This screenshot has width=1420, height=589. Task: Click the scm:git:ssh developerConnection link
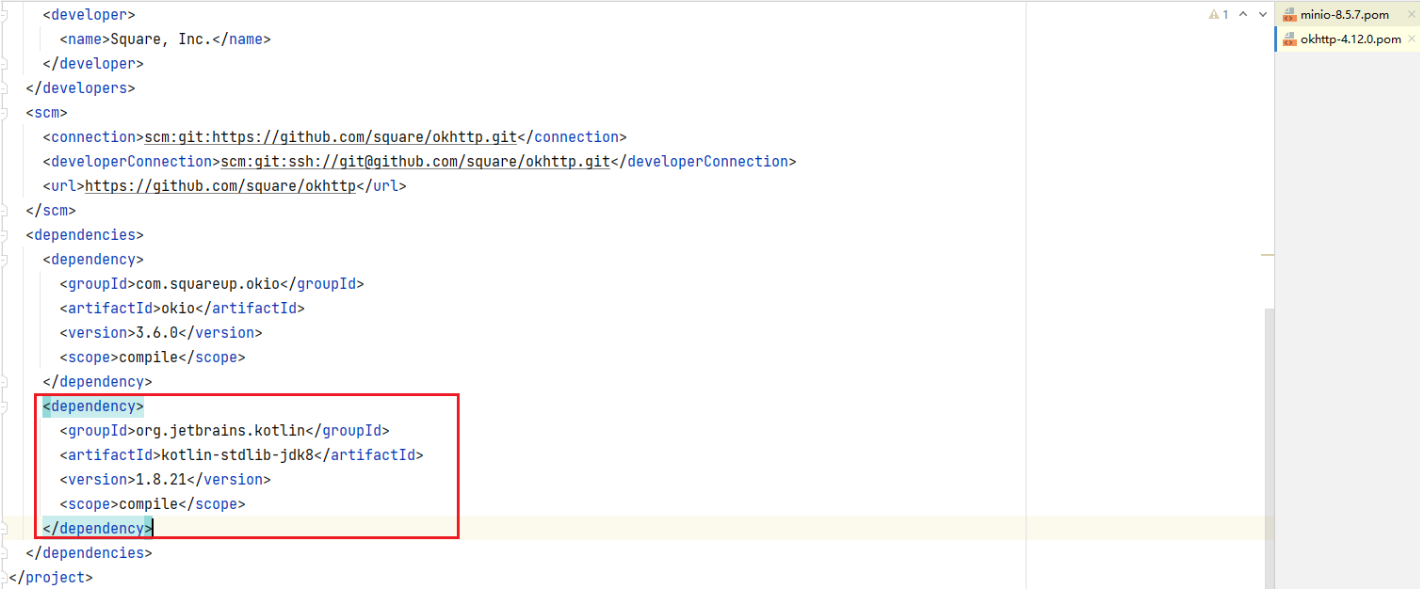pos(414,162)
